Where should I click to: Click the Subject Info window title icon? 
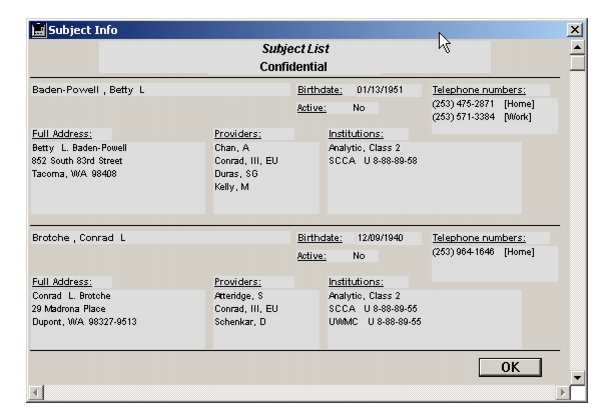click(38, 30)
